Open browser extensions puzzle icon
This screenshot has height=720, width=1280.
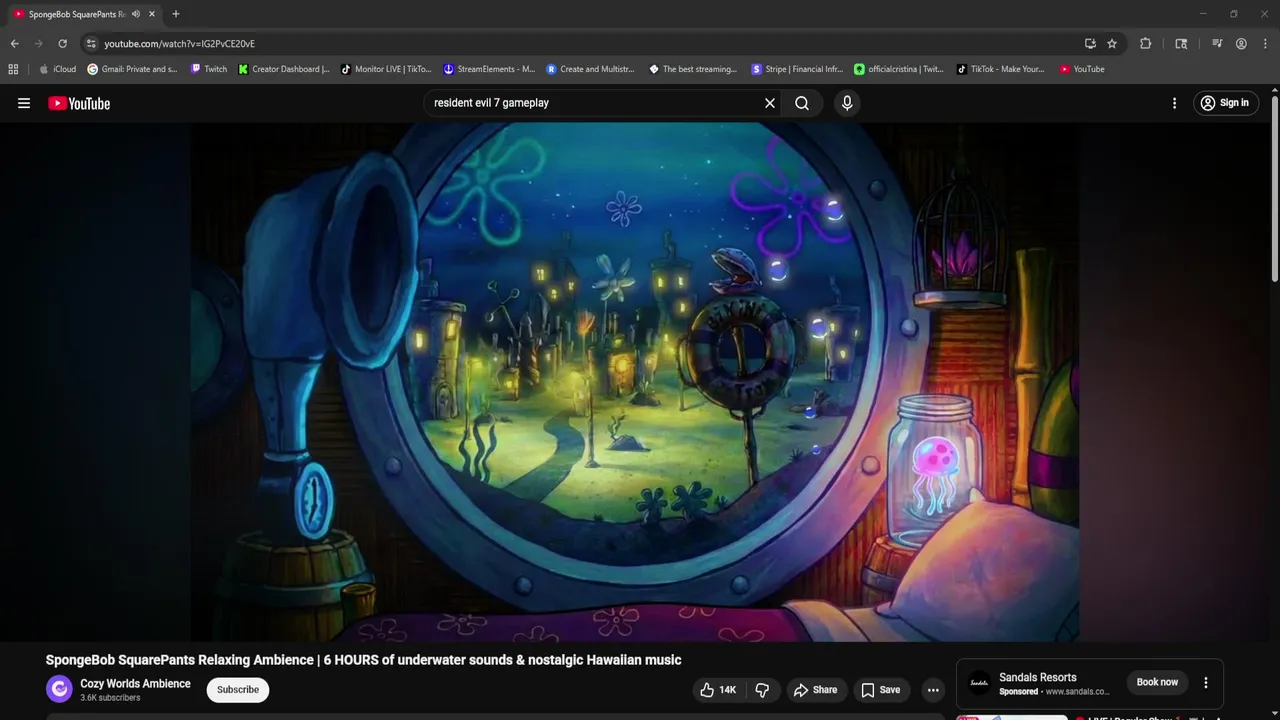tap(1146, 44)
